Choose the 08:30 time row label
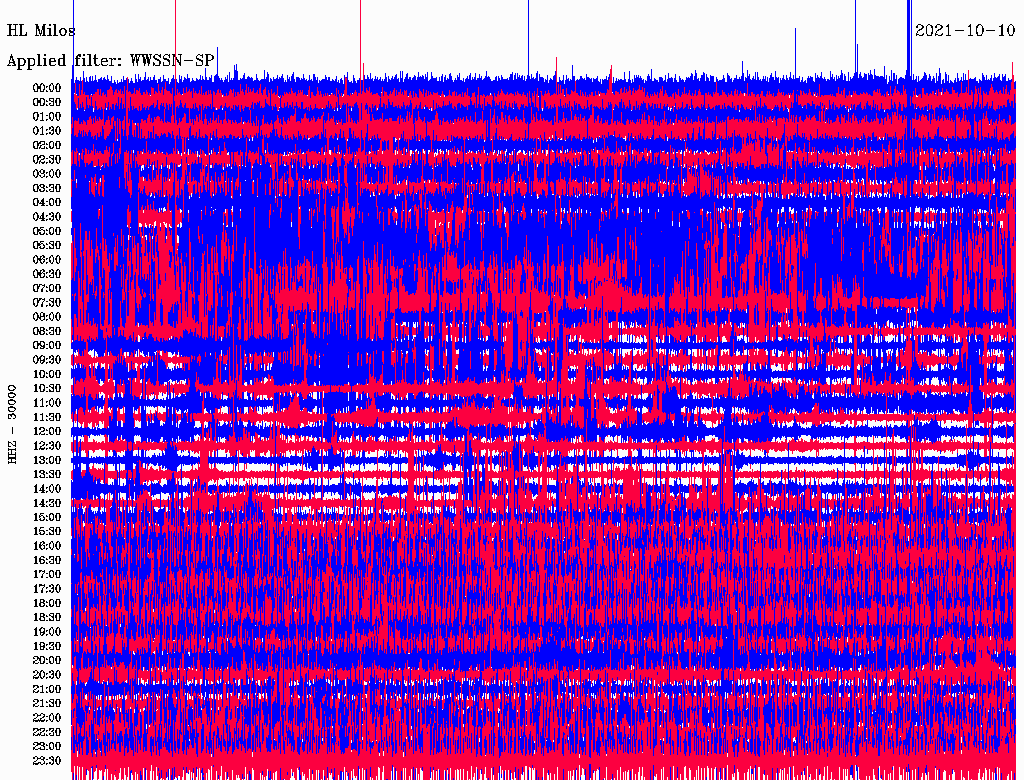Image resolution: width=1024 pixels, height=780 pixels. point(47,331)
